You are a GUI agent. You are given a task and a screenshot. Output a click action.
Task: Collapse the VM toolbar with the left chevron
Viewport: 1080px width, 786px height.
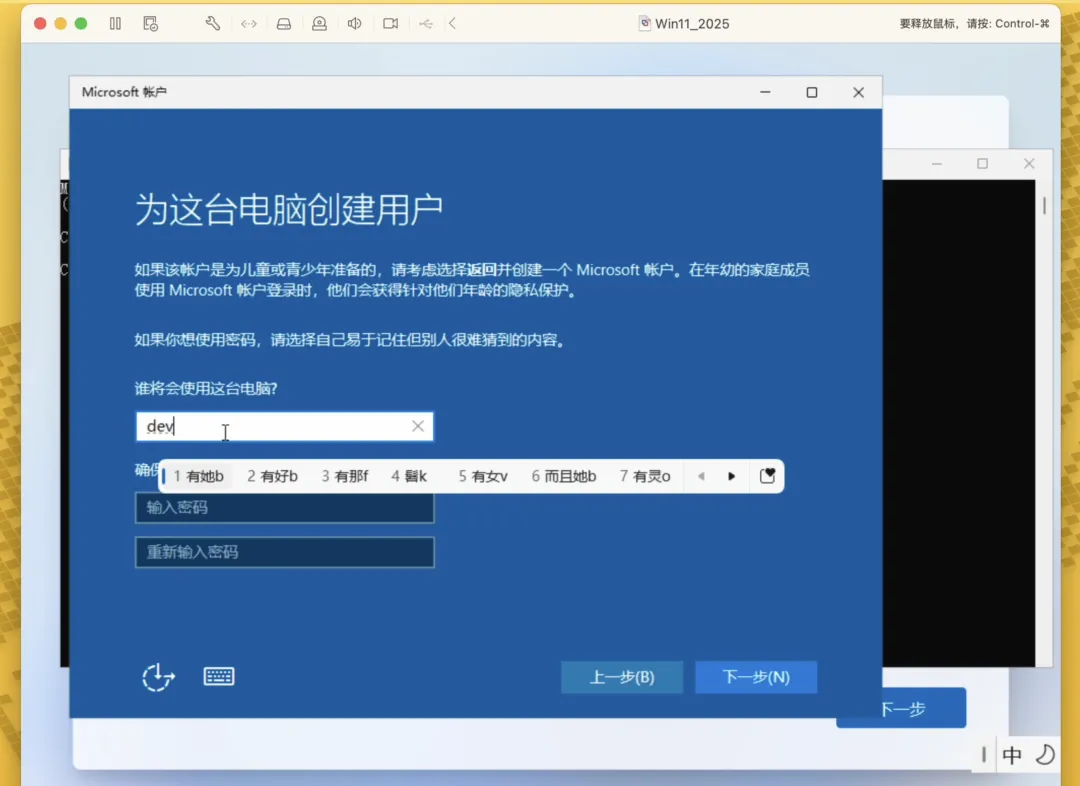[453, 23]
